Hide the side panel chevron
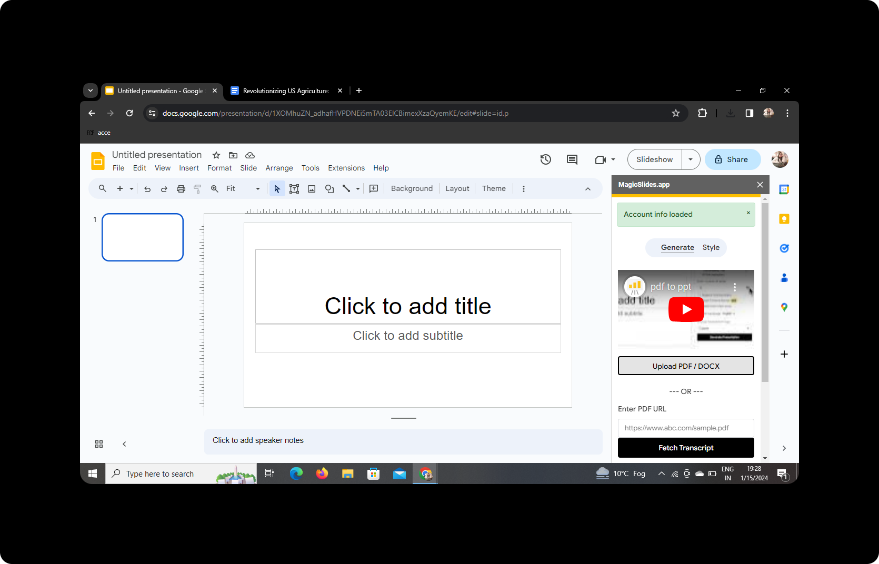The height and width of the screenshot is (564, 879). tap(784, 449)
